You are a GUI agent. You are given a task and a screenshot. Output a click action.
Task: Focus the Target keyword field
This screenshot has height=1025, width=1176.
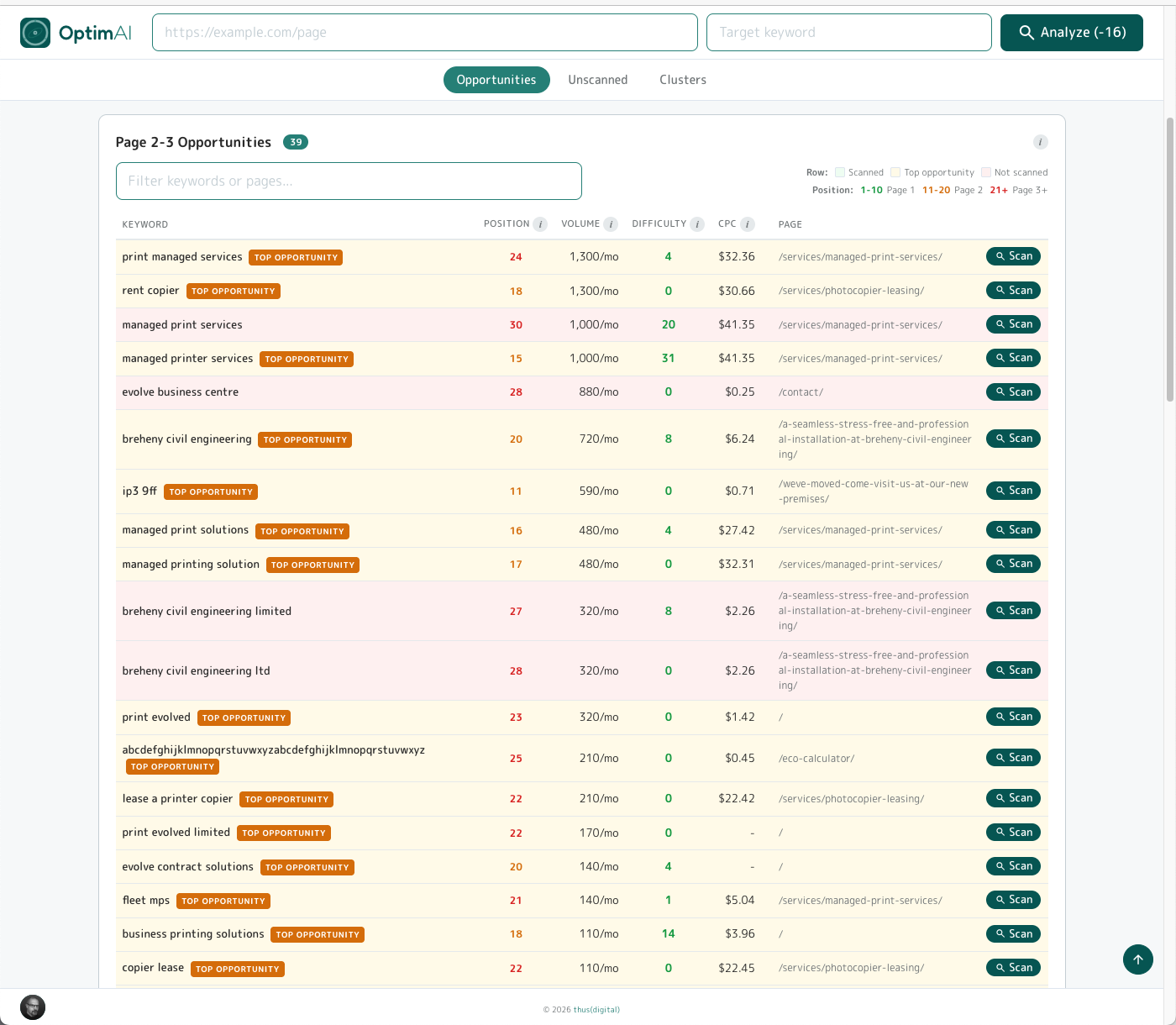coord(849,33)
